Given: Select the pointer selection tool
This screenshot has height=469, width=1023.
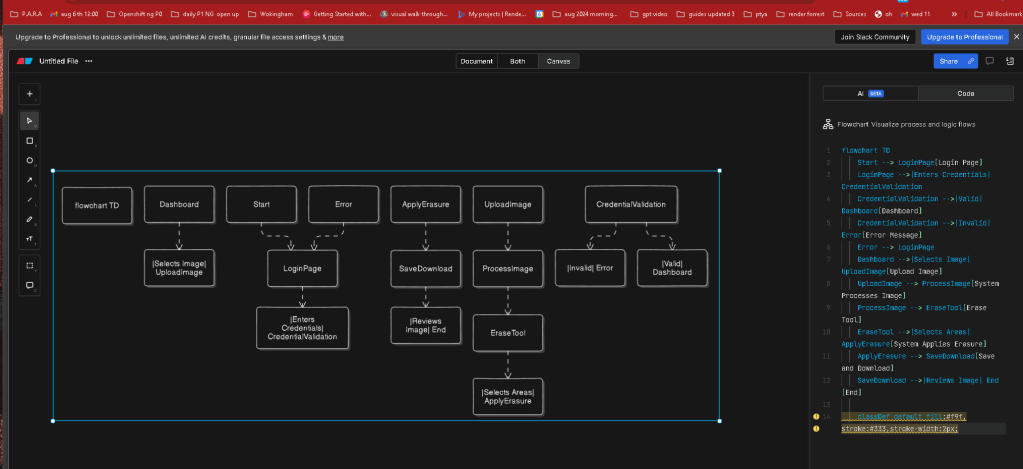Looking at the screenshot, I should tap(29, 121).
